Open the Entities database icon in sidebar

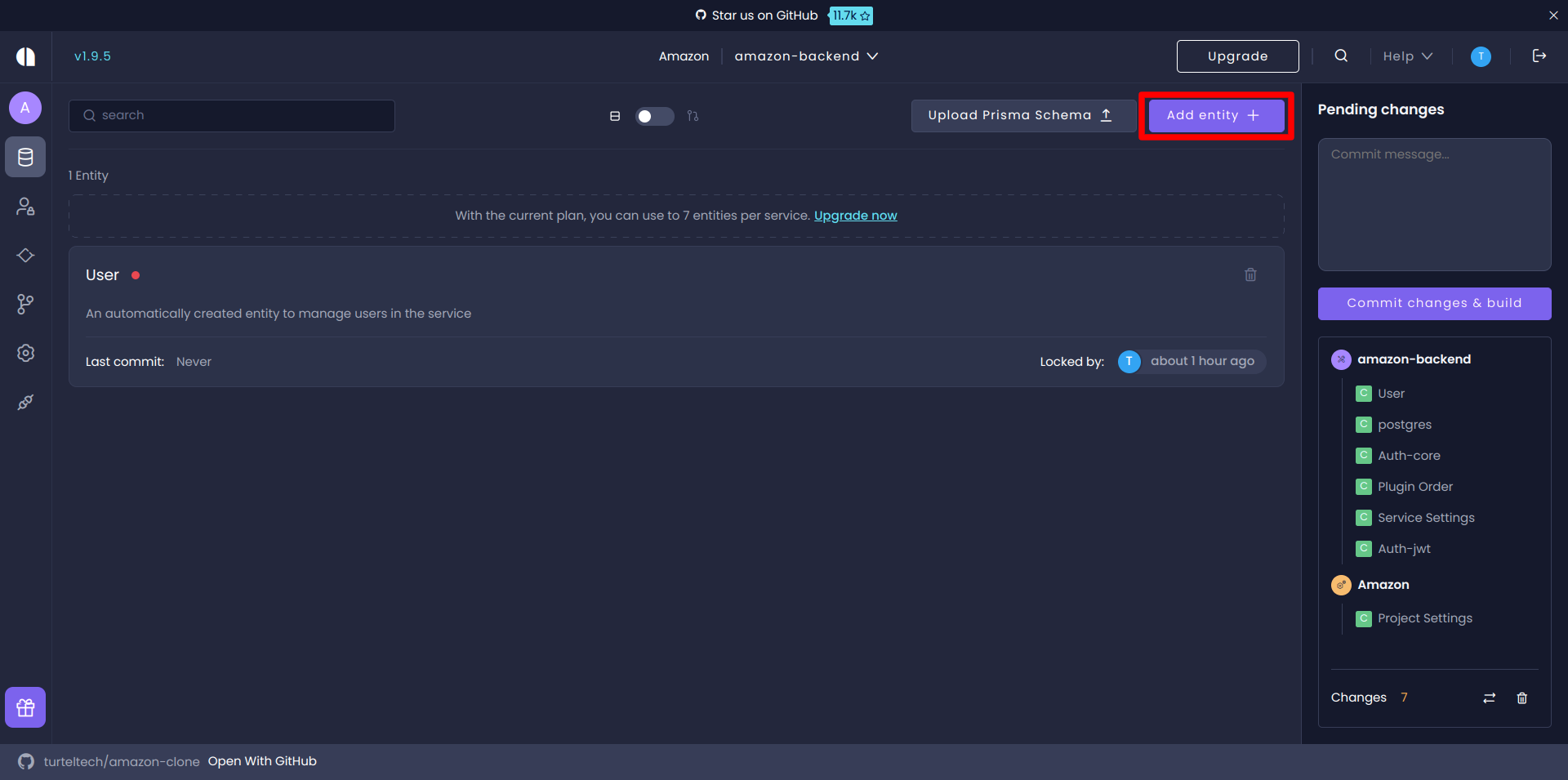click(x=25, y=157)
